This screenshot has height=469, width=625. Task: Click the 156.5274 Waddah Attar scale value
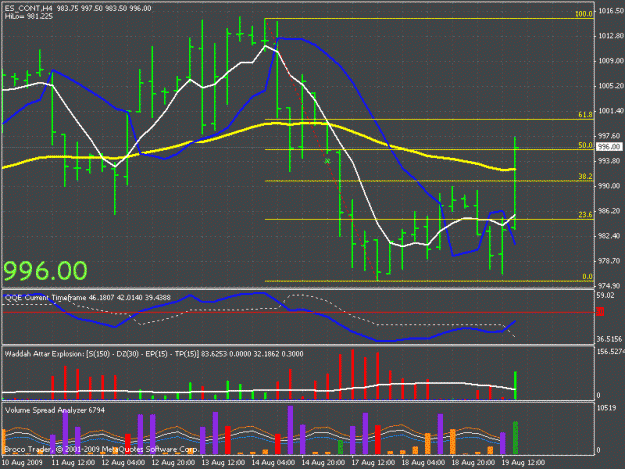pyautogui.click(x=610, y=351)
